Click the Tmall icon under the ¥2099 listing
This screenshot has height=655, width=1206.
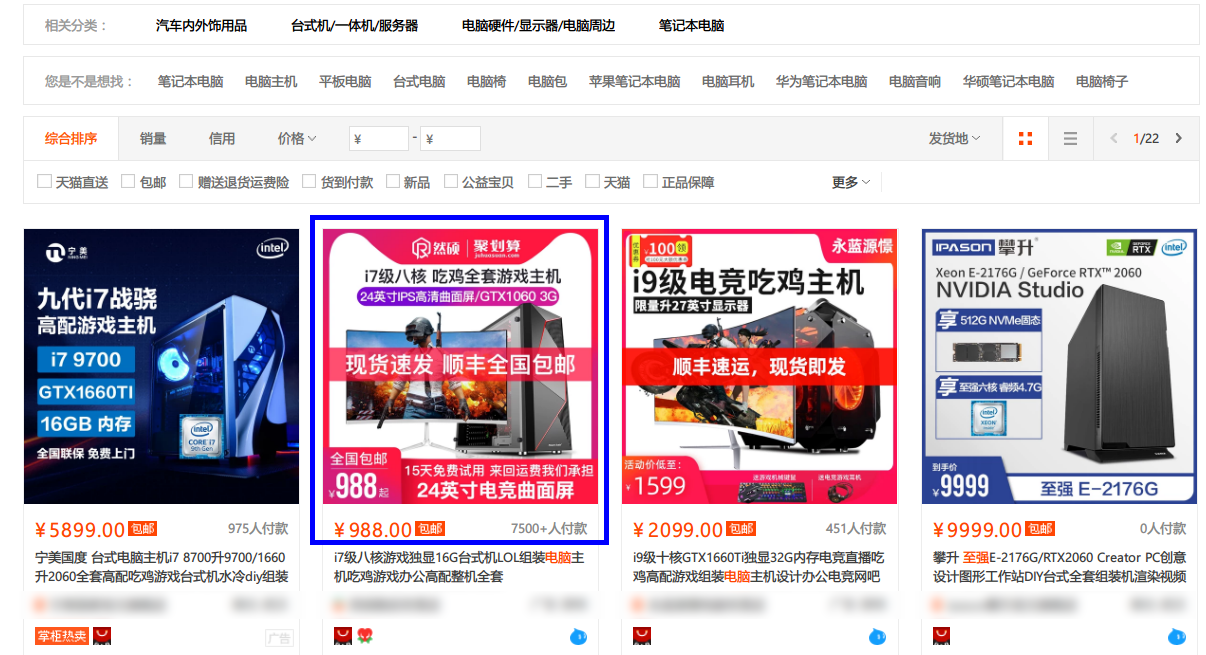pyautogui.click(x=641, y=636)
